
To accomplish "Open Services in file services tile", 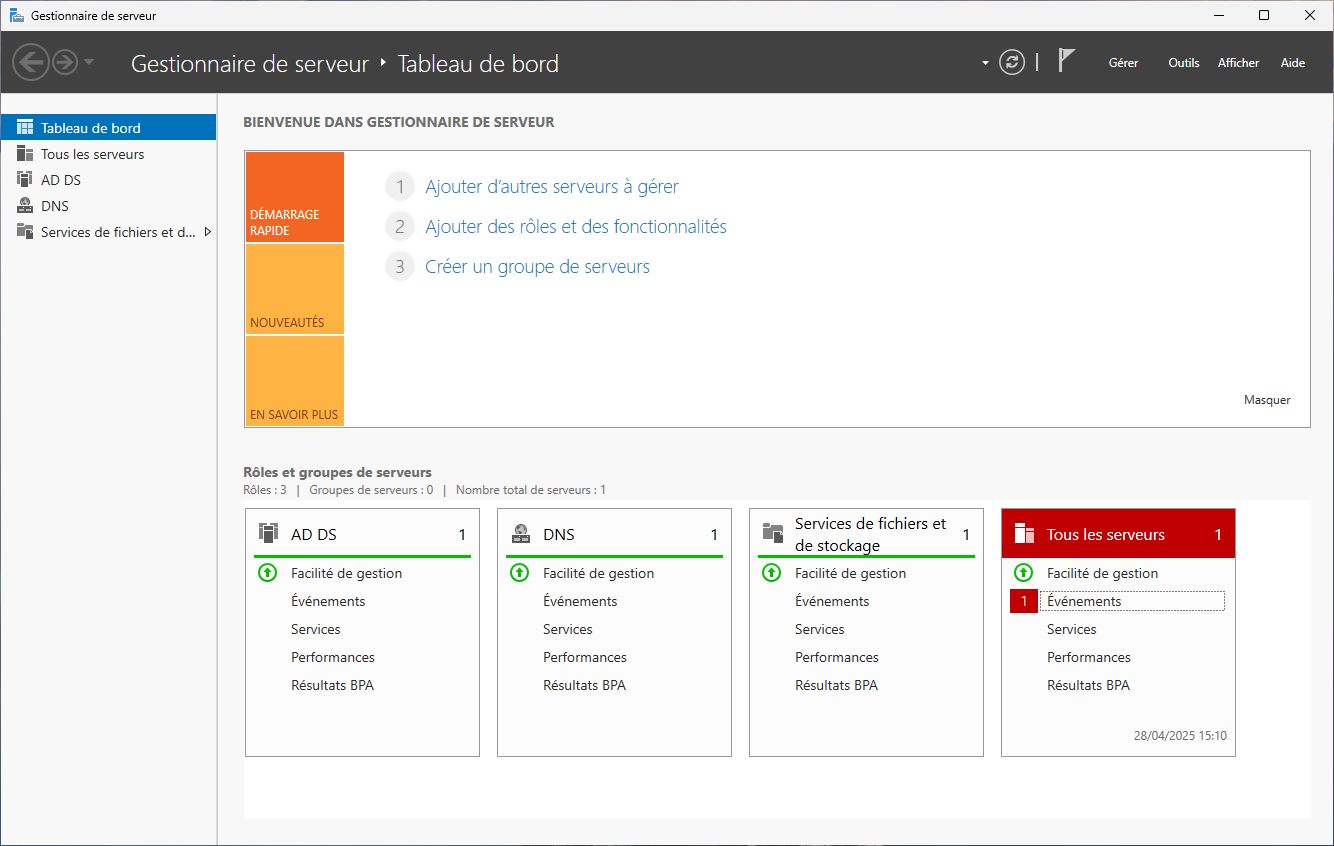I will tap(820, 629).
